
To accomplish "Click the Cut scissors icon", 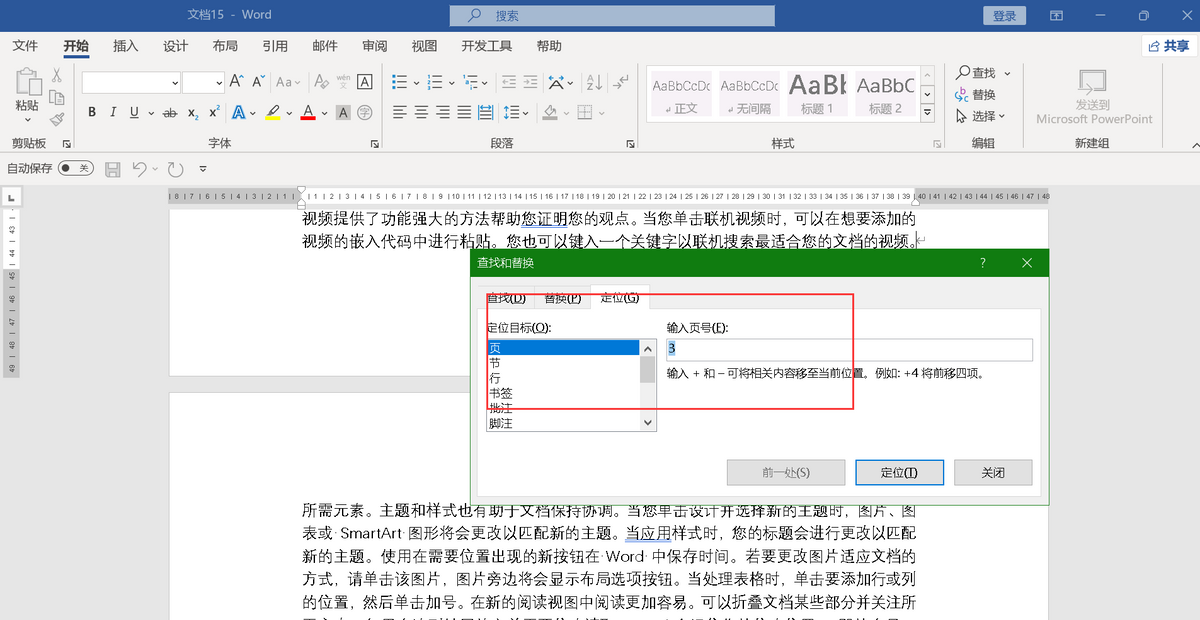I will tap(57, 75).
